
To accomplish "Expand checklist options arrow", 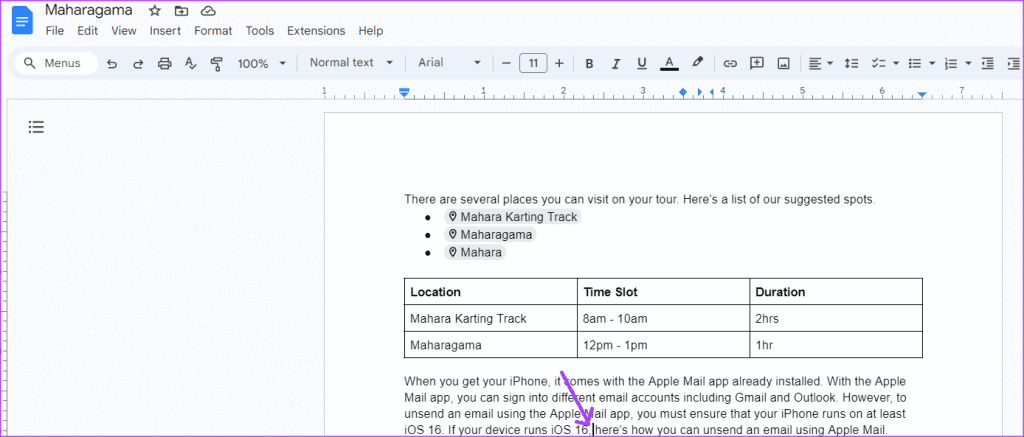I will point(896,63).
